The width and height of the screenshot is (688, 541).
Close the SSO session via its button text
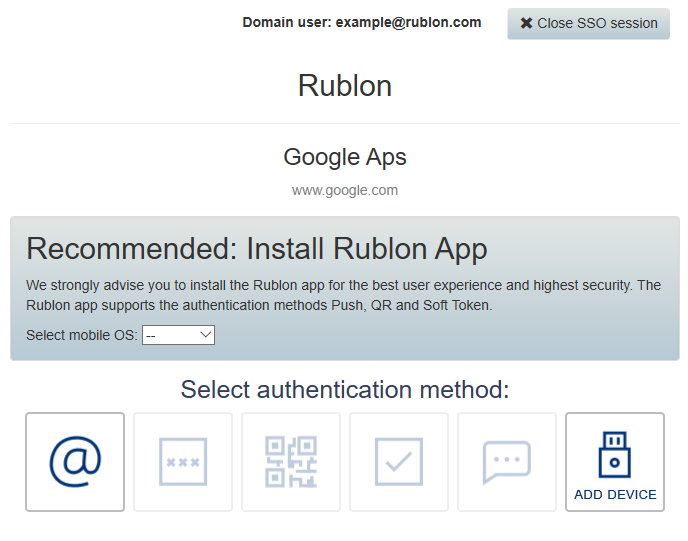point(597,23)
